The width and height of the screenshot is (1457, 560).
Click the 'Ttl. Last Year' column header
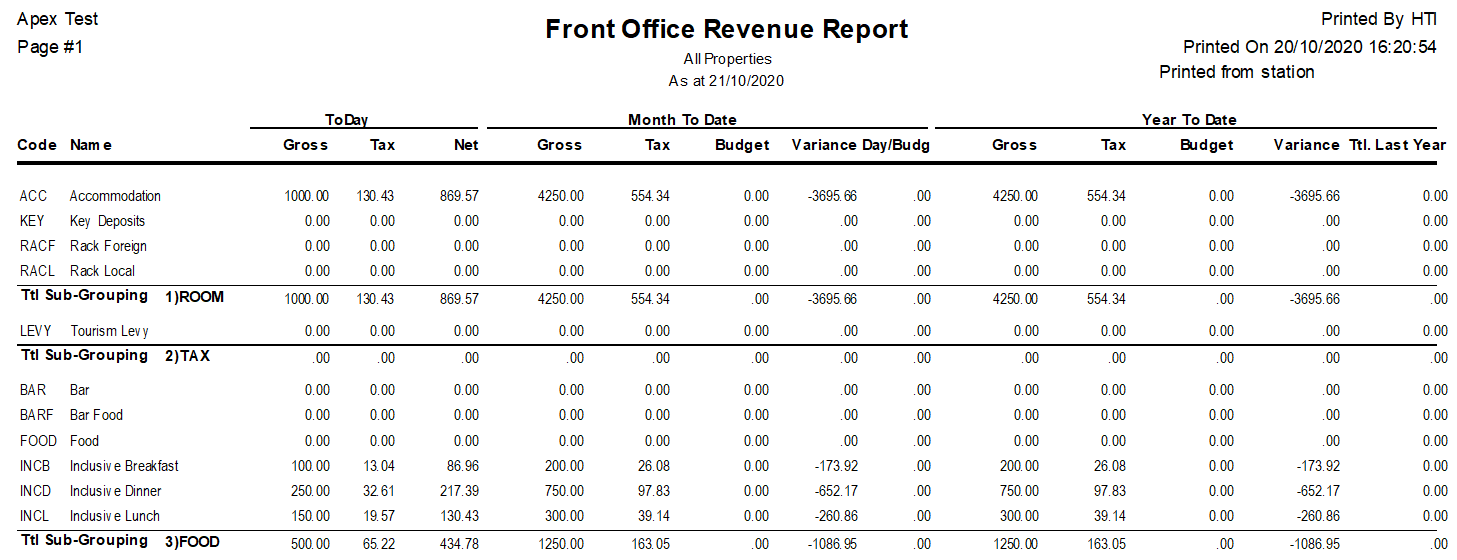[x=1398, y=145]
